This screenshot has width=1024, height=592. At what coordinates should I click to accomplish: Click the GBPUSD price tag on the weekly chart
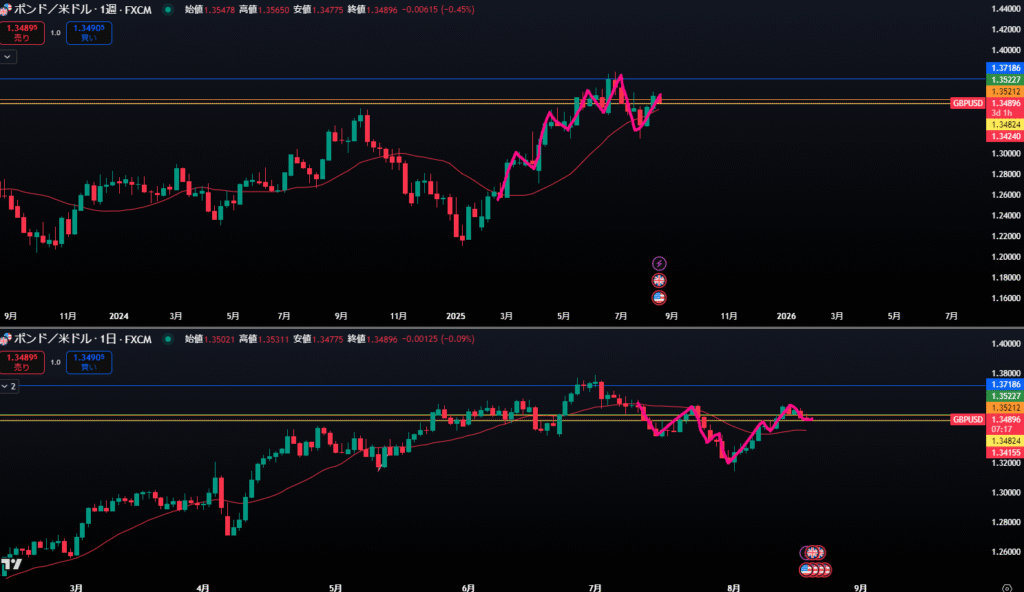coord(967,103)
